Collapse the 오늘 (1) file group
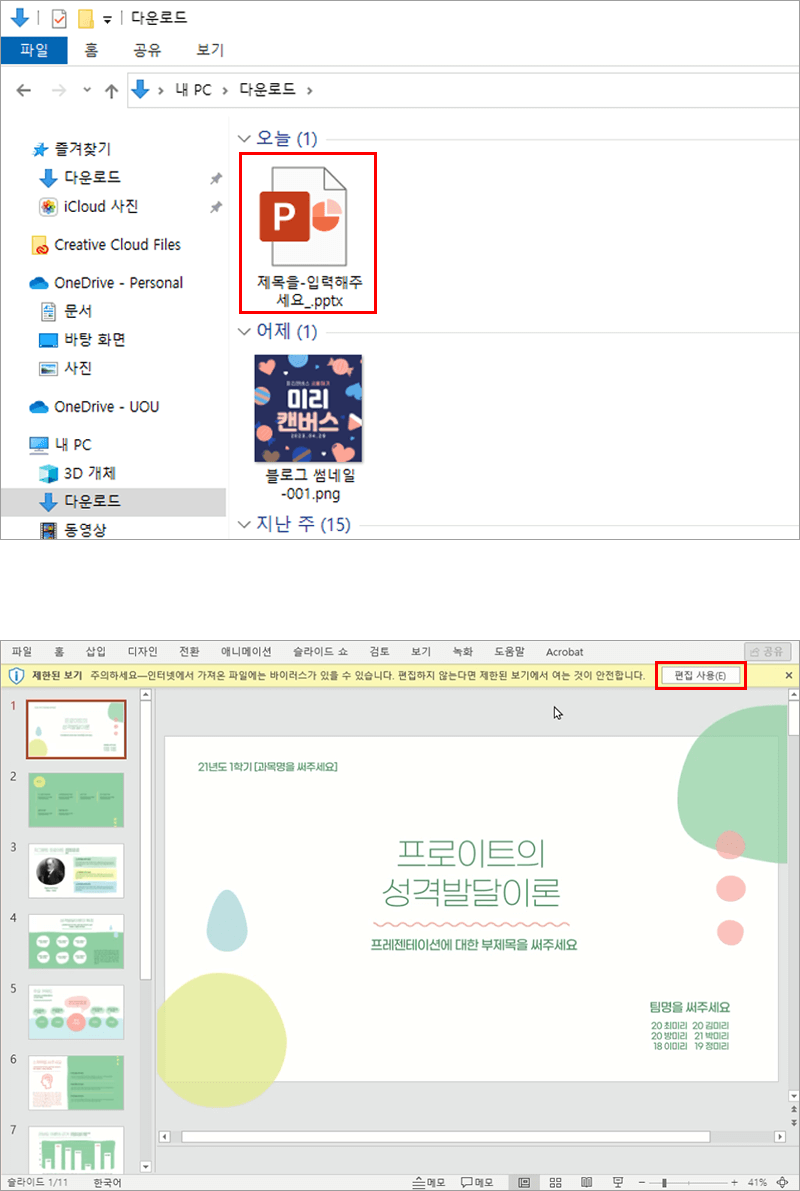The image size is (800, 1191). point(243,138)
